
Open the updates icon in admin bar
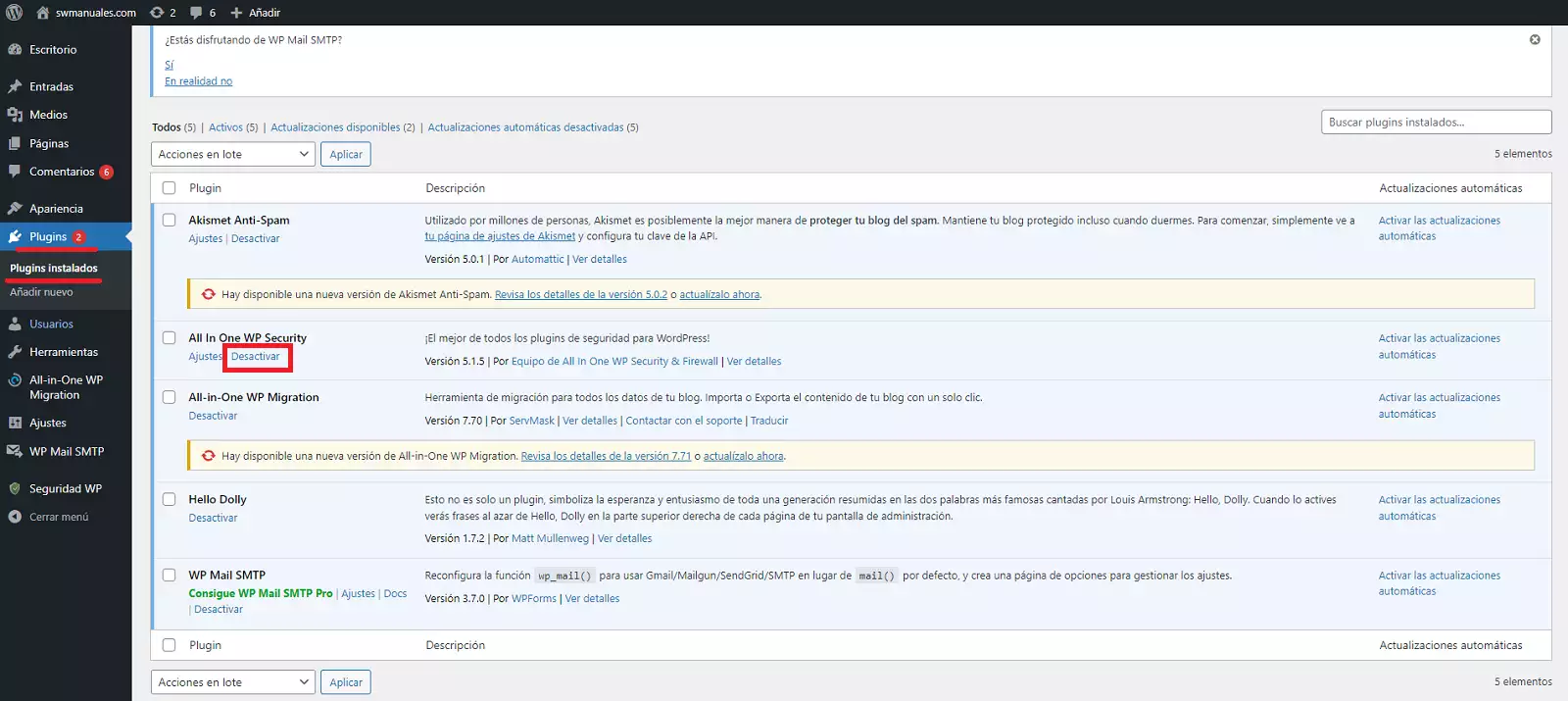[x=157, y=13]
